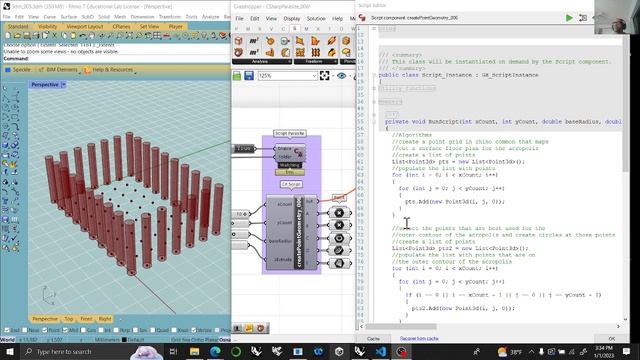Viewport: 640px width, 360px height.
Task: Expand the collapsed 'using' region in code
Action: pyautogui.click(x=374, y=29)
